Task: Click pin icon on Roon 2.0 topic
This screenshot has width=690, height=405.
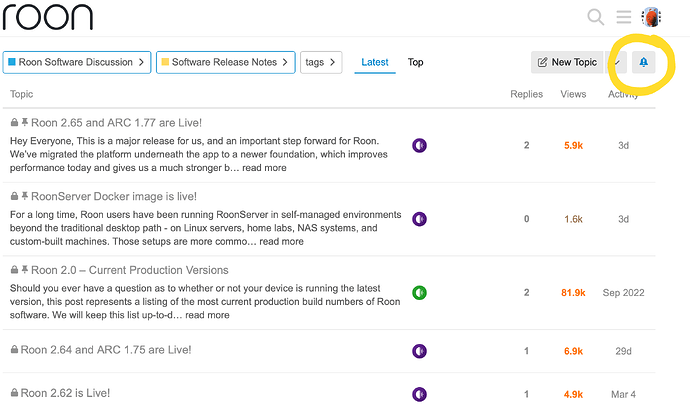Action: click(x=25, y=269)
